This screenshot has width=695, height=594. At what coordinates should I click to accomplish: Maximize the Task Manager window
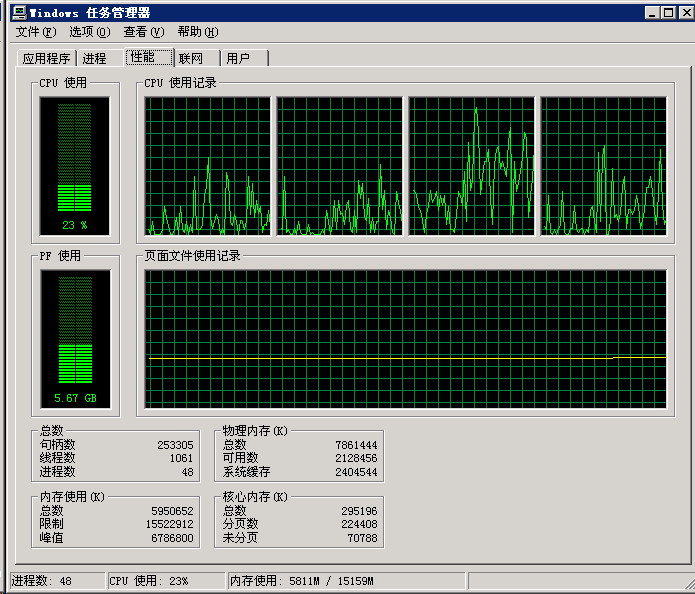(668, 13)
